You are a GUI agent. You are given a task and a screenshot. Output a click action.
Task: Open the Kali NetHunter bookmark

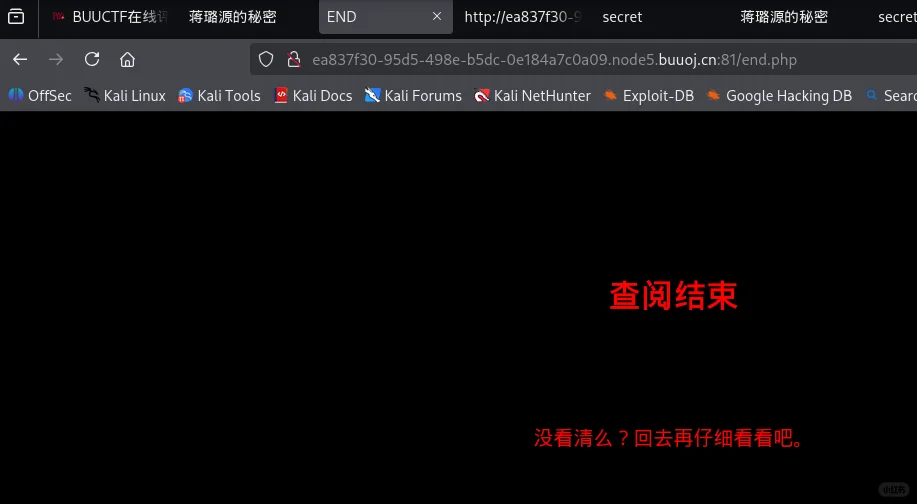click(532, 95)
